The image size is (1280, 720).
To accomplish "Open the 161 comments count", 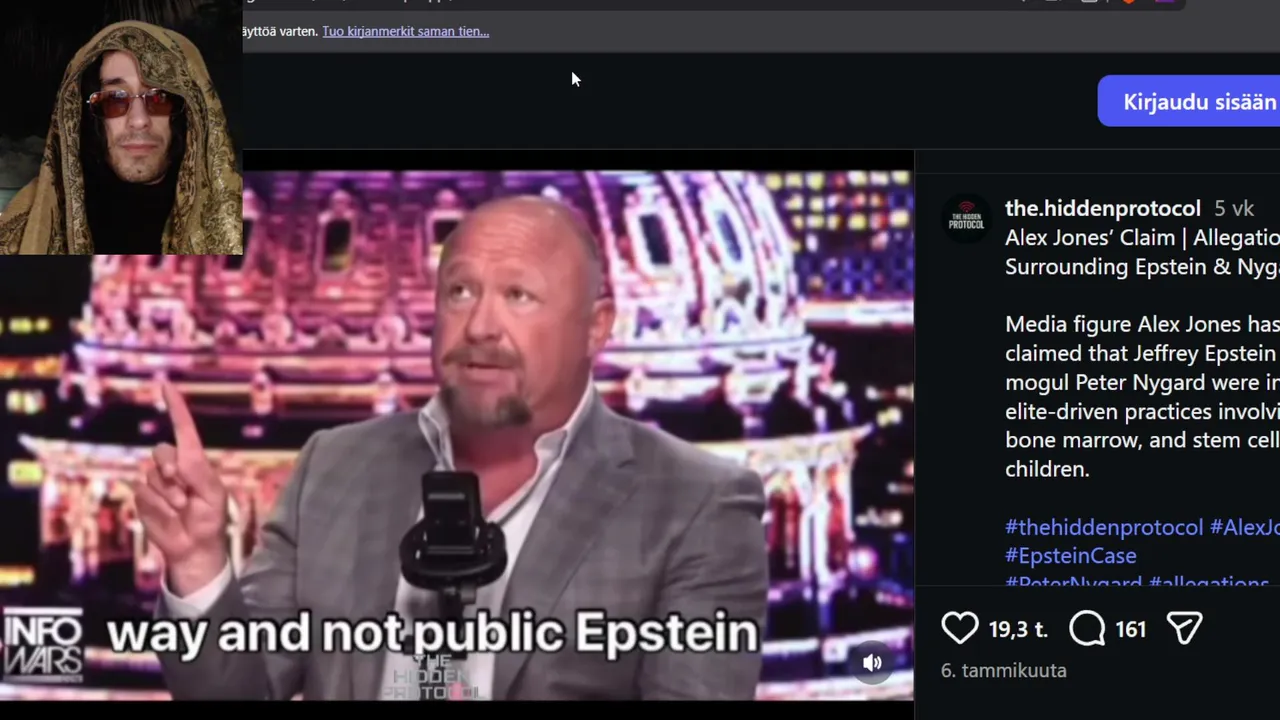I will [1130, 629].
